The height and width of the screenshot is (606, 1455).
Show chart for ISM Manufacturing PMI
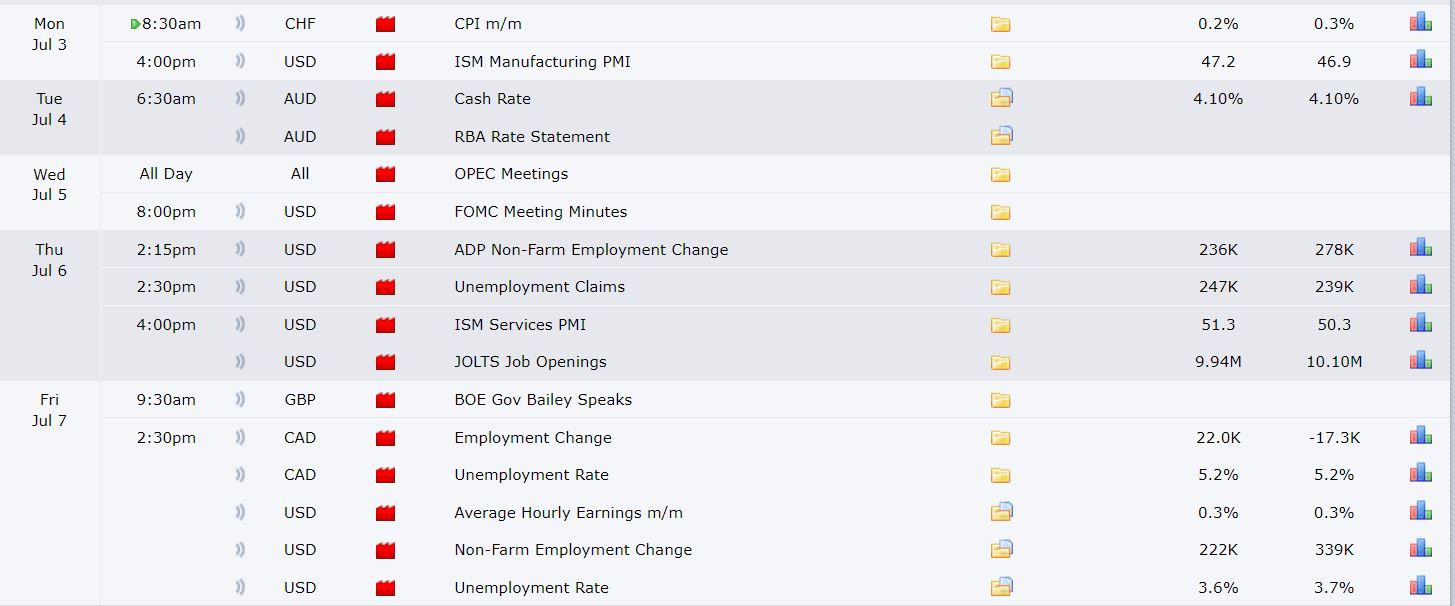click(1420, 60)
